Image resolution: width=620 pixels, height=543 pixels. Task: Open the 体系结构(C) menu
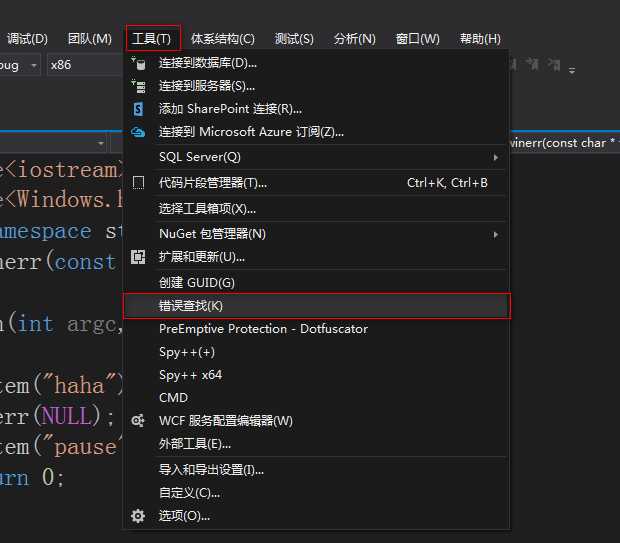coord(223,38)
